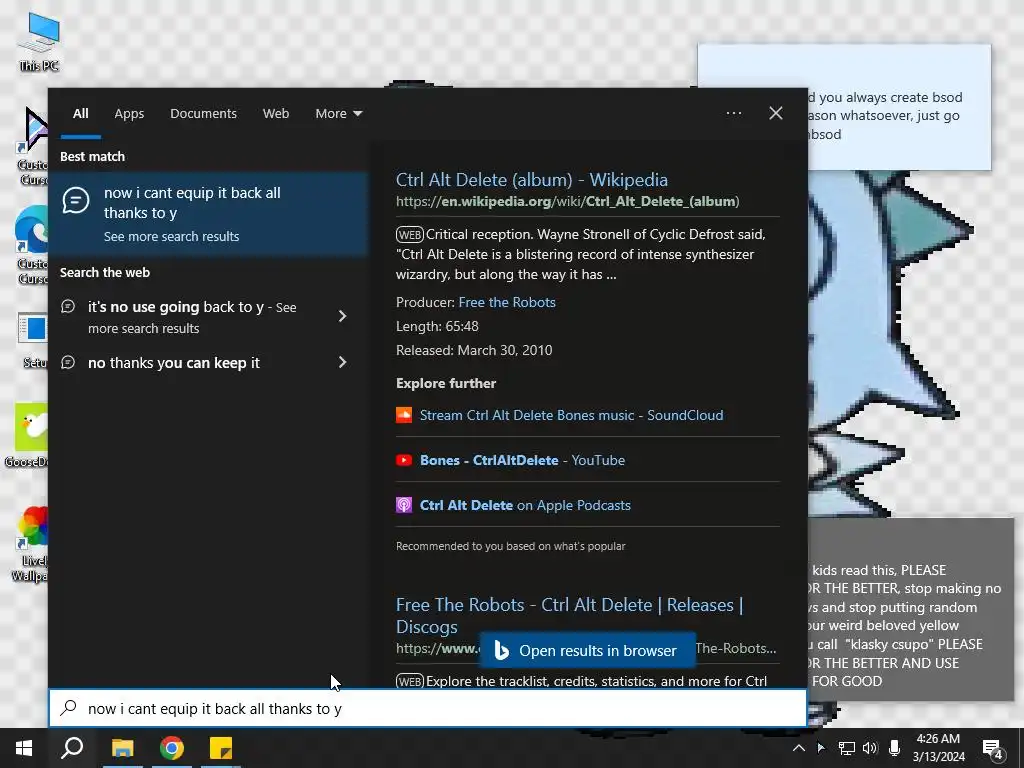Expand the More dropdown in search
The image size is (1024, 768).
tap(338, 114)
